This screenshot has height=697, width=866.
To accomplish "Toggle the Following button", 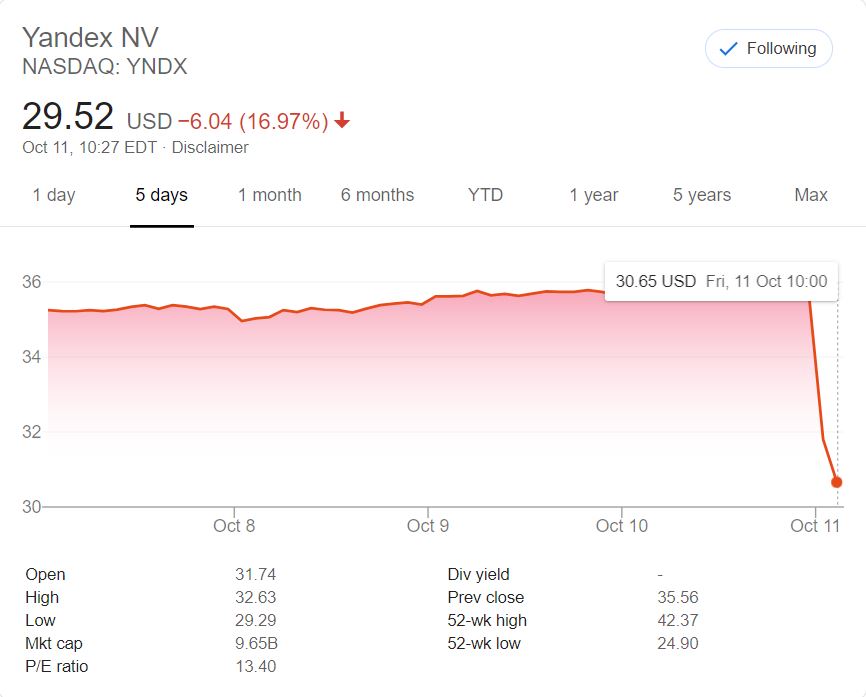I will tap(768, 48).
